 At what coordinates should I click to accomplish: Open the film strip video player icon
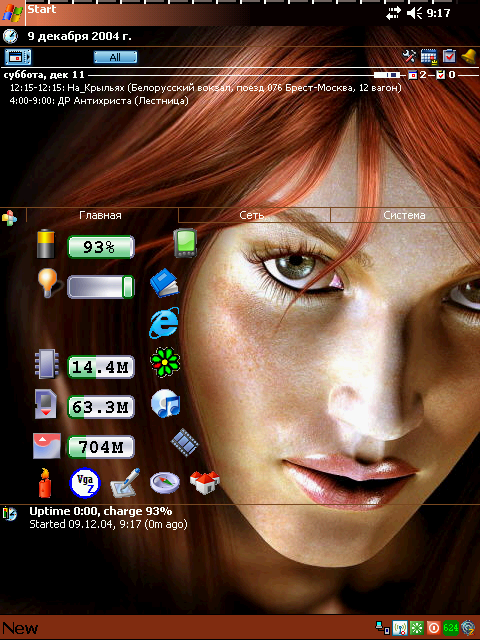[x=184, y=442]
